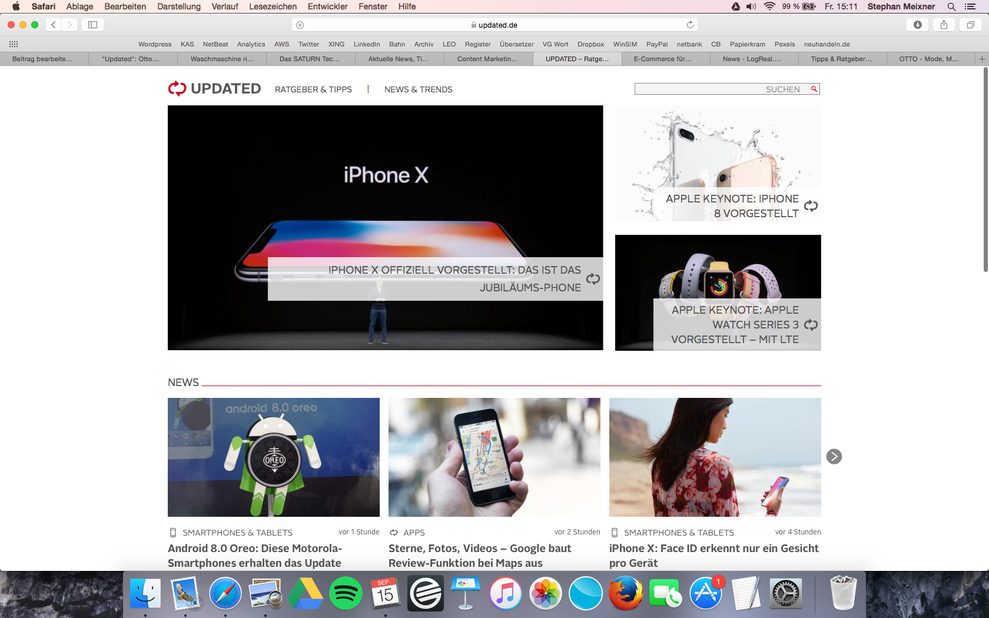The image size is (989, 618).
Task: Click the Wi-Fi status icon
Action: click(769, 6)
